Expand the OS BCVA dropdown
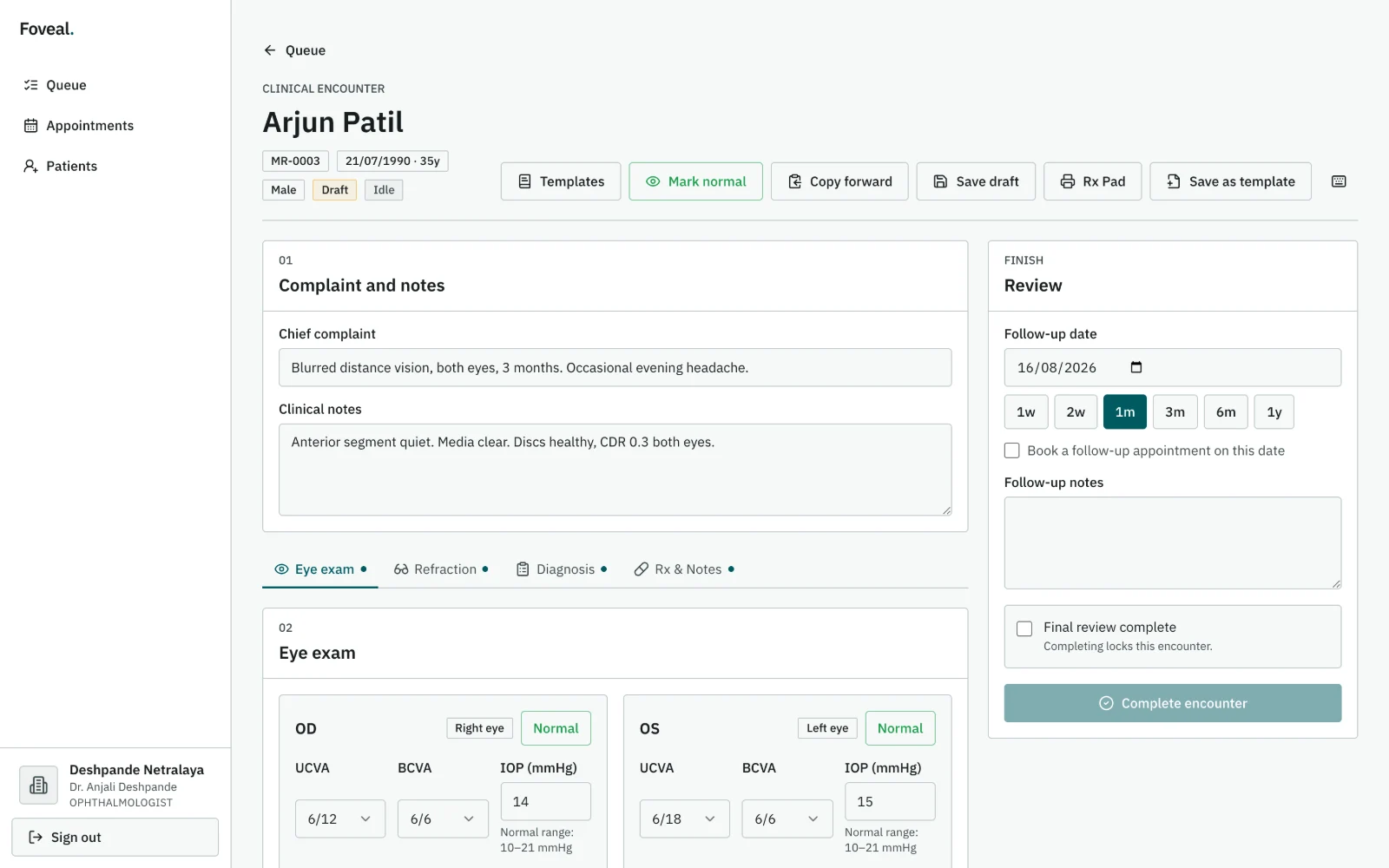1389x868 pixels. click(x=787, y=819)
